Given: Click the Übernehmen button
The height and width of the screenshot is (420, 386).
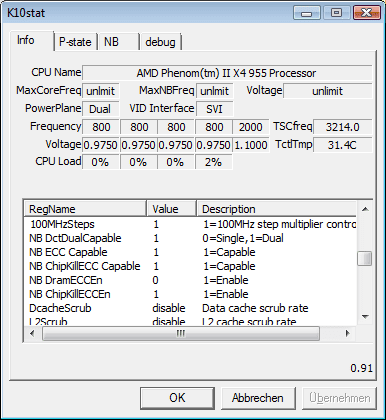Looking at the screenshot, I should coord(340,398).
